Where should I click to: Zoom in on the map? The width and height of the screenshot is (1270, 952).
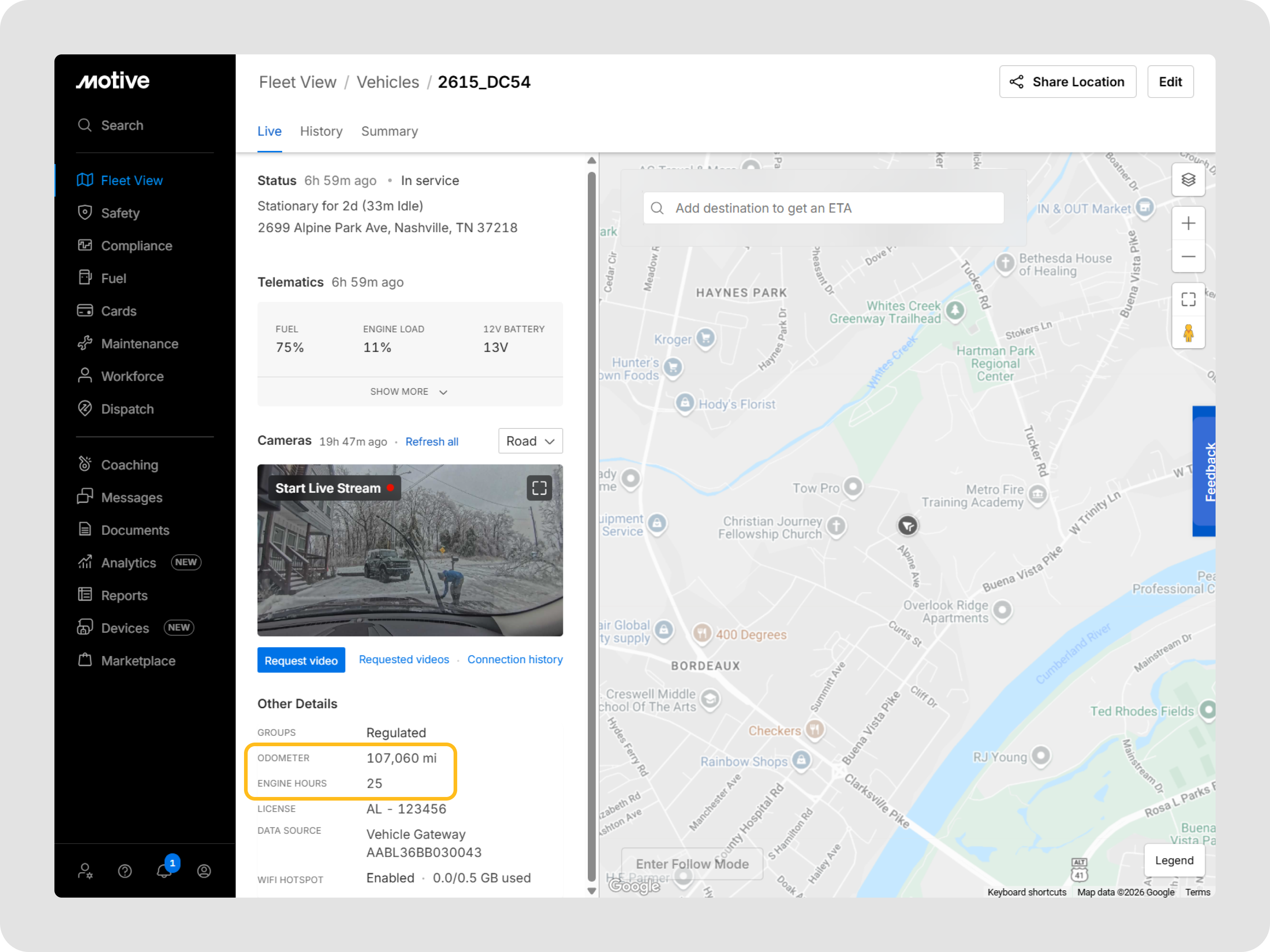1188,223
